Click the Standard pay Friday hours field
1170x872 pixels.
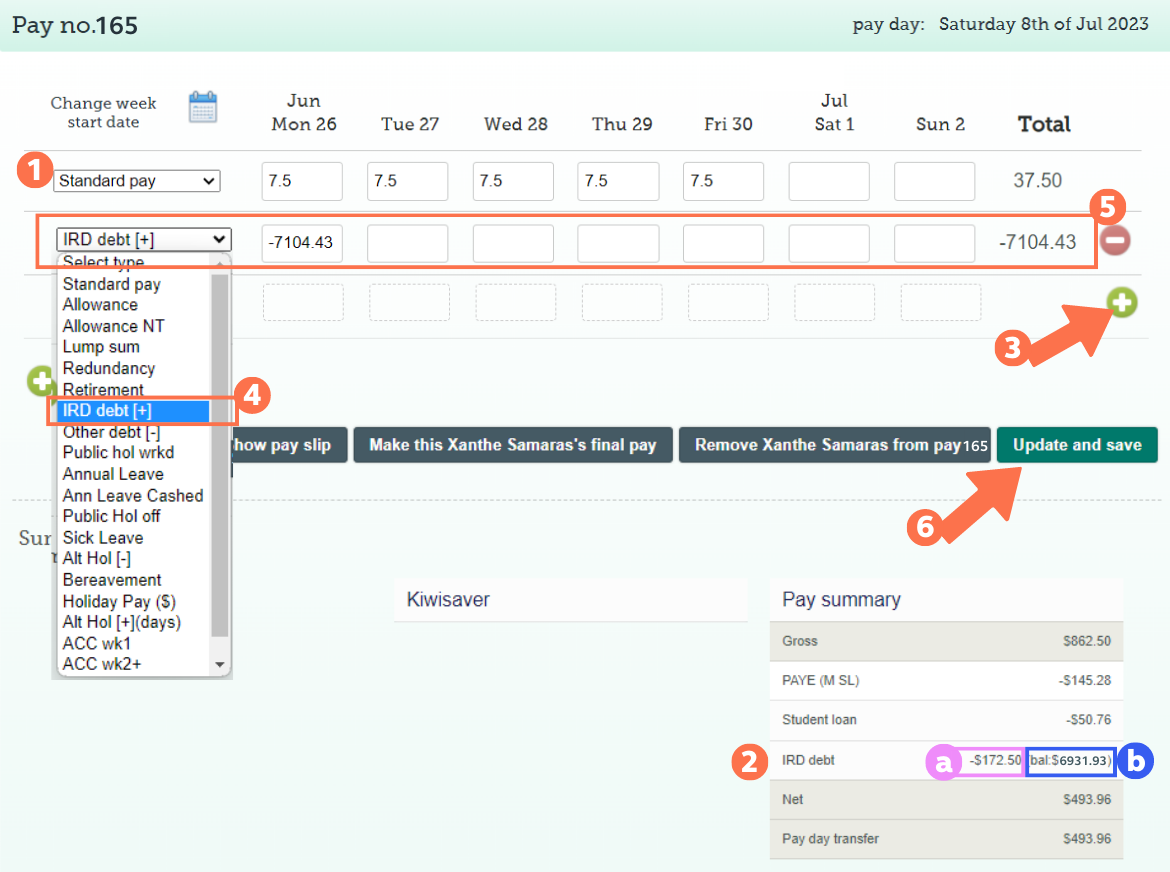coord(723,182)
